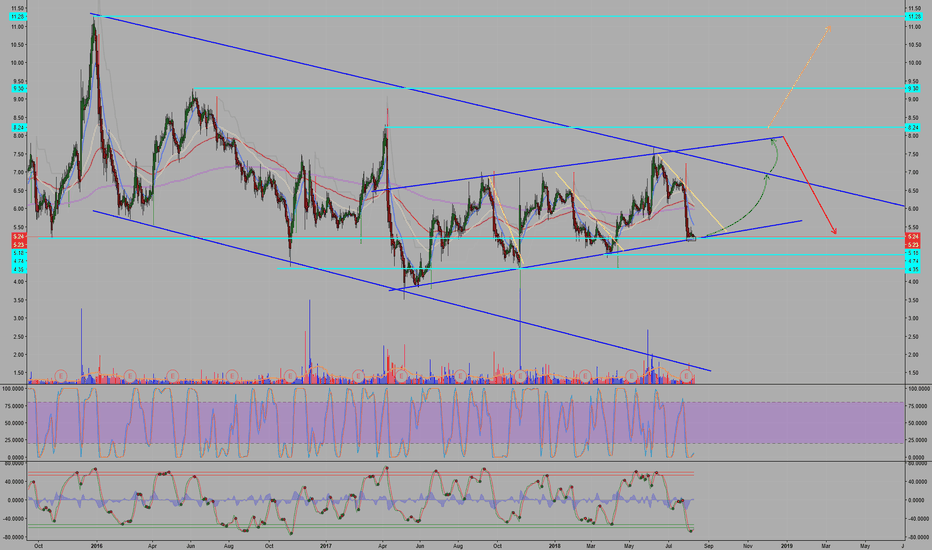The width and height of the screenshot is (932, 550).
Task: Click the 2018 label on the time axis
Action: (555, 545)
